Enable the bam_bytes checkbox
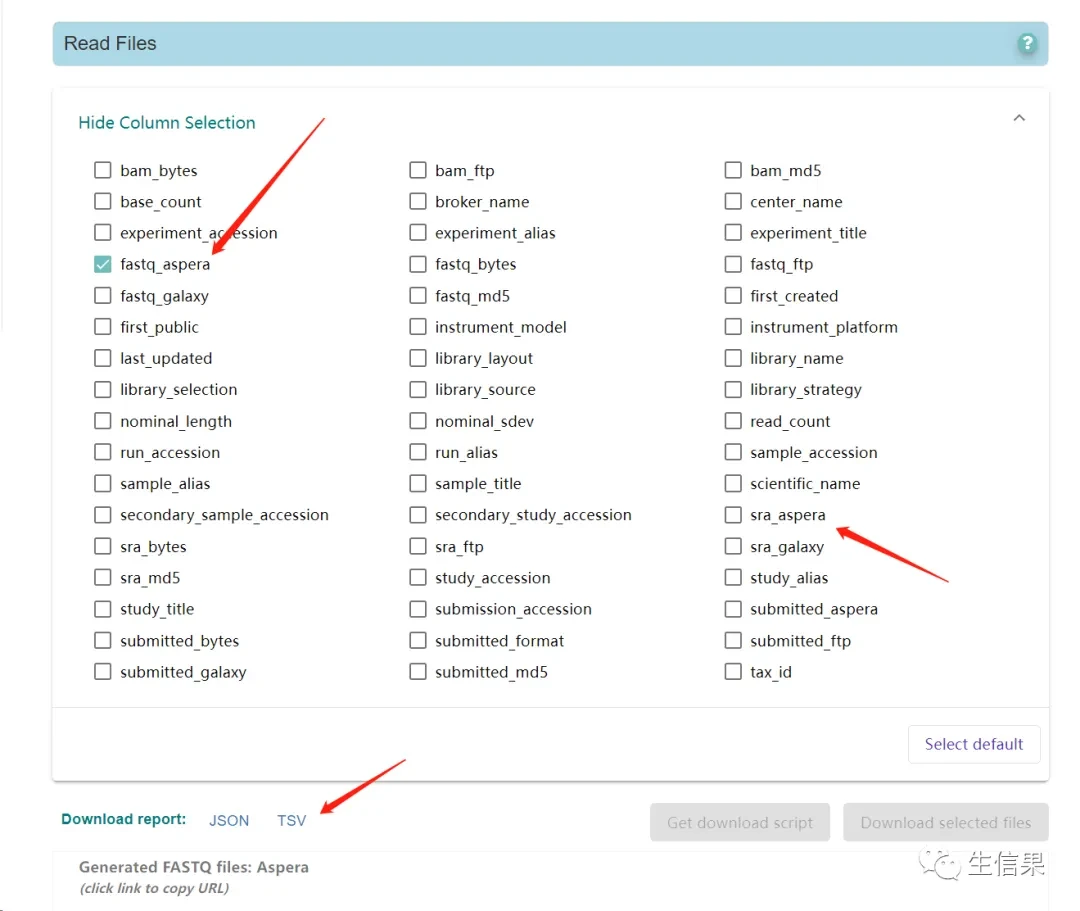Image resolution: width=1080 pixels, height=911 pixels. (102, 170)
